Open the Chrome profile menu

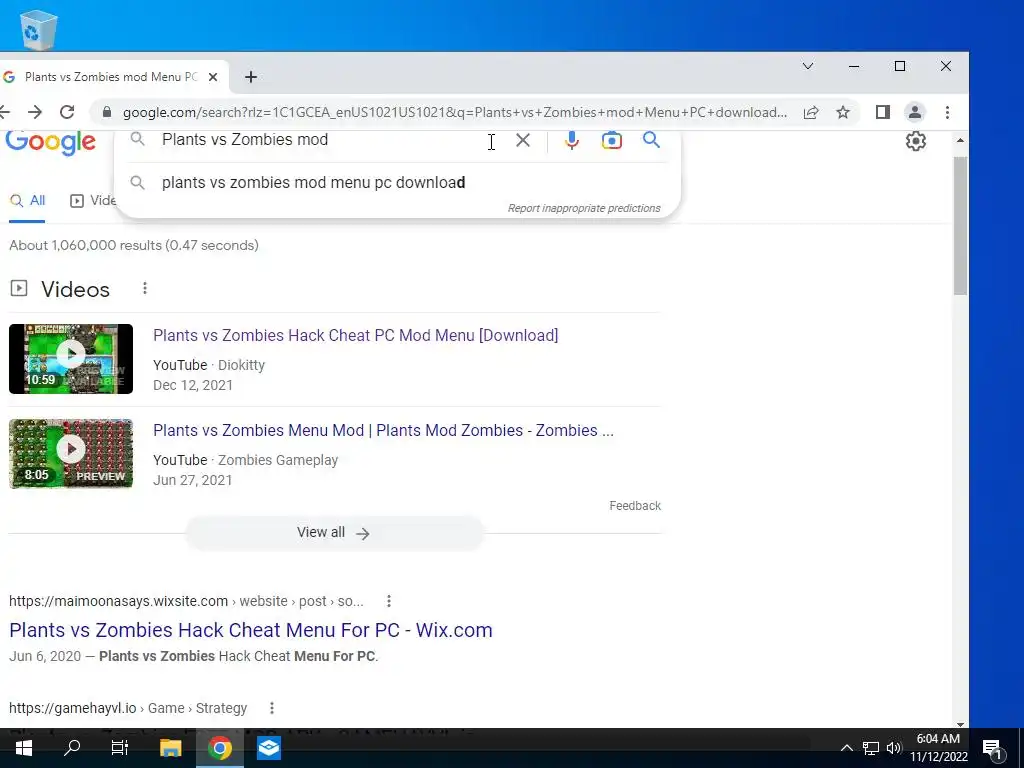point(915,112)
